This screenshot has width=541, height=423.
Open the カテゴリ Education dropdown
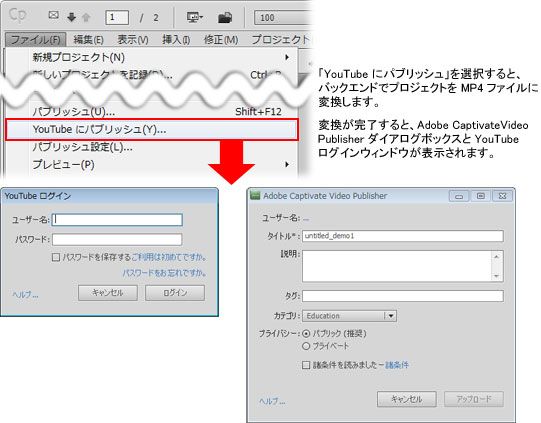[x=349, y=316]
